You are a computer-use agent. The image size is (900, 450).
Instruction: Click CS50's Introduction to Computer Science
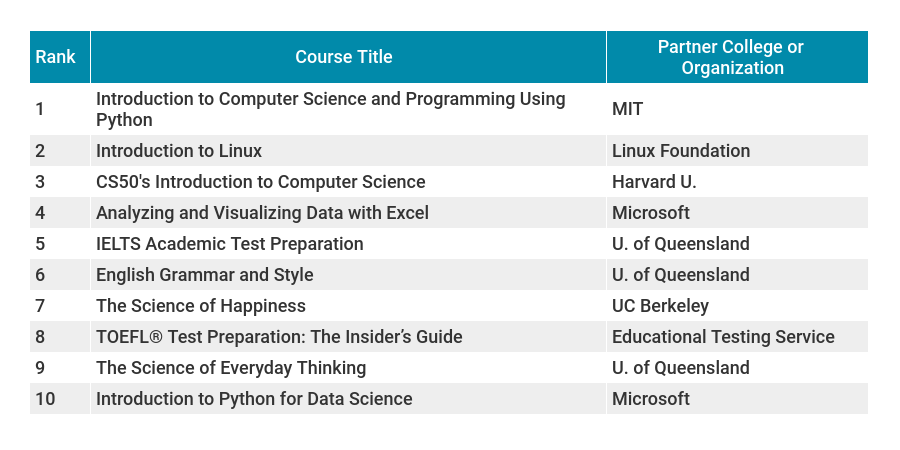click(260, 182)
